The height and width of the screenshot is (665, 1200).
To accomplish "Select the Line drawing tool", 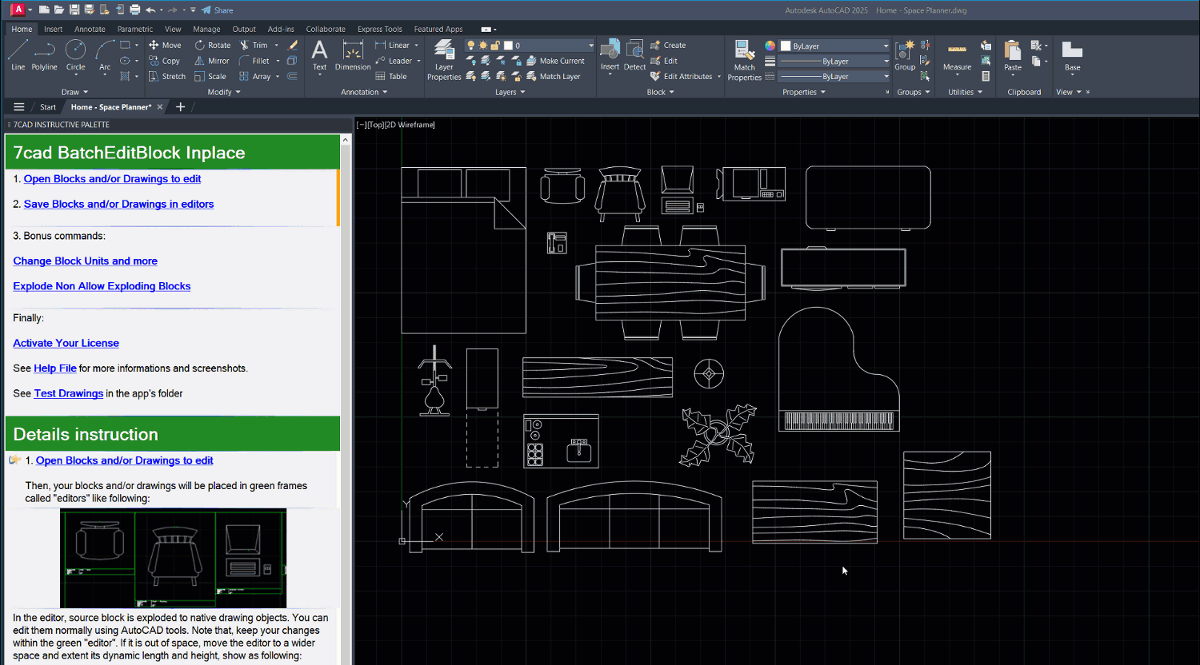I will click(x=18, y=53).
